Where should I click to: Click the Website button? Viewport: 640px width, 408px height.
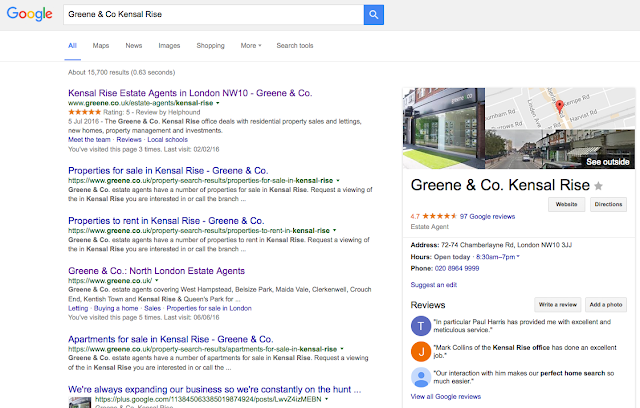coord(567,204)
